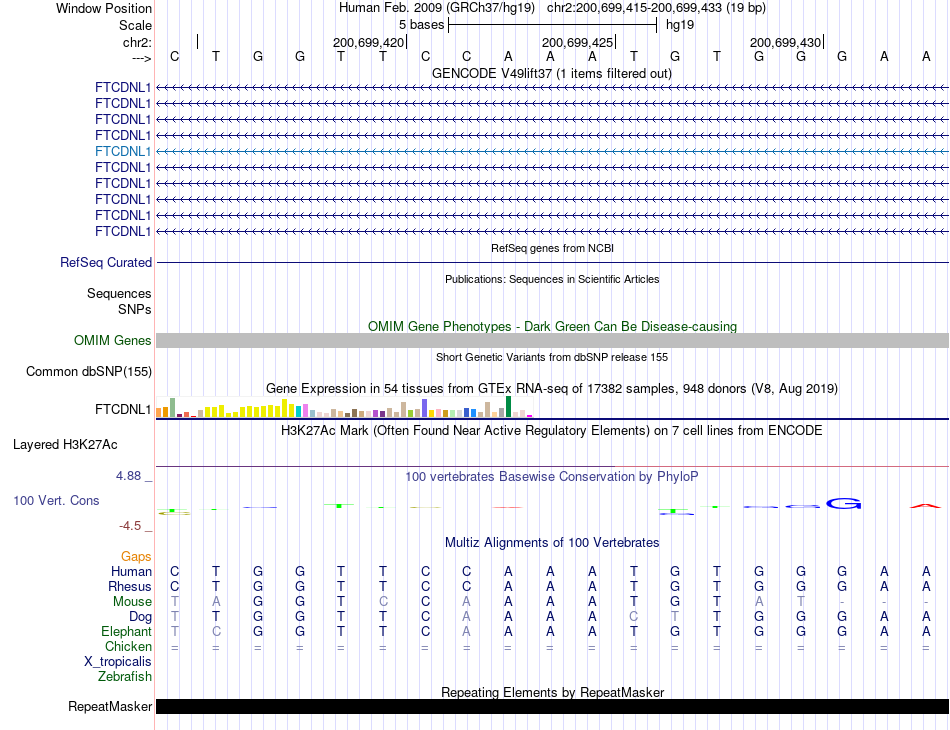Click the large blue G conservation logo

[x=843, y=503]
